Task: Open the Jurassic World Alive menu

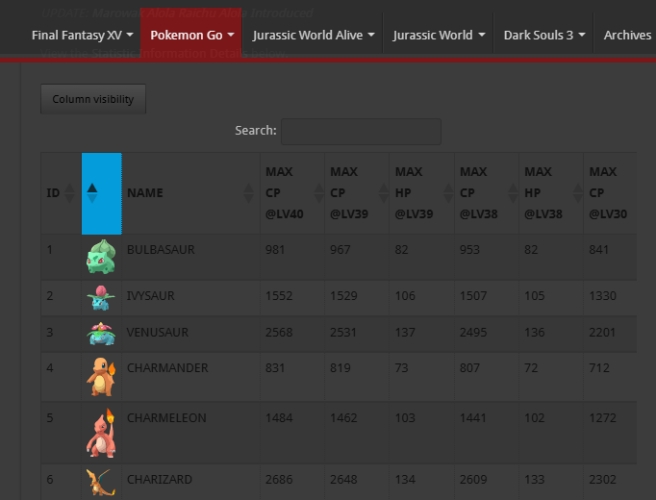Action: point(313,35)
